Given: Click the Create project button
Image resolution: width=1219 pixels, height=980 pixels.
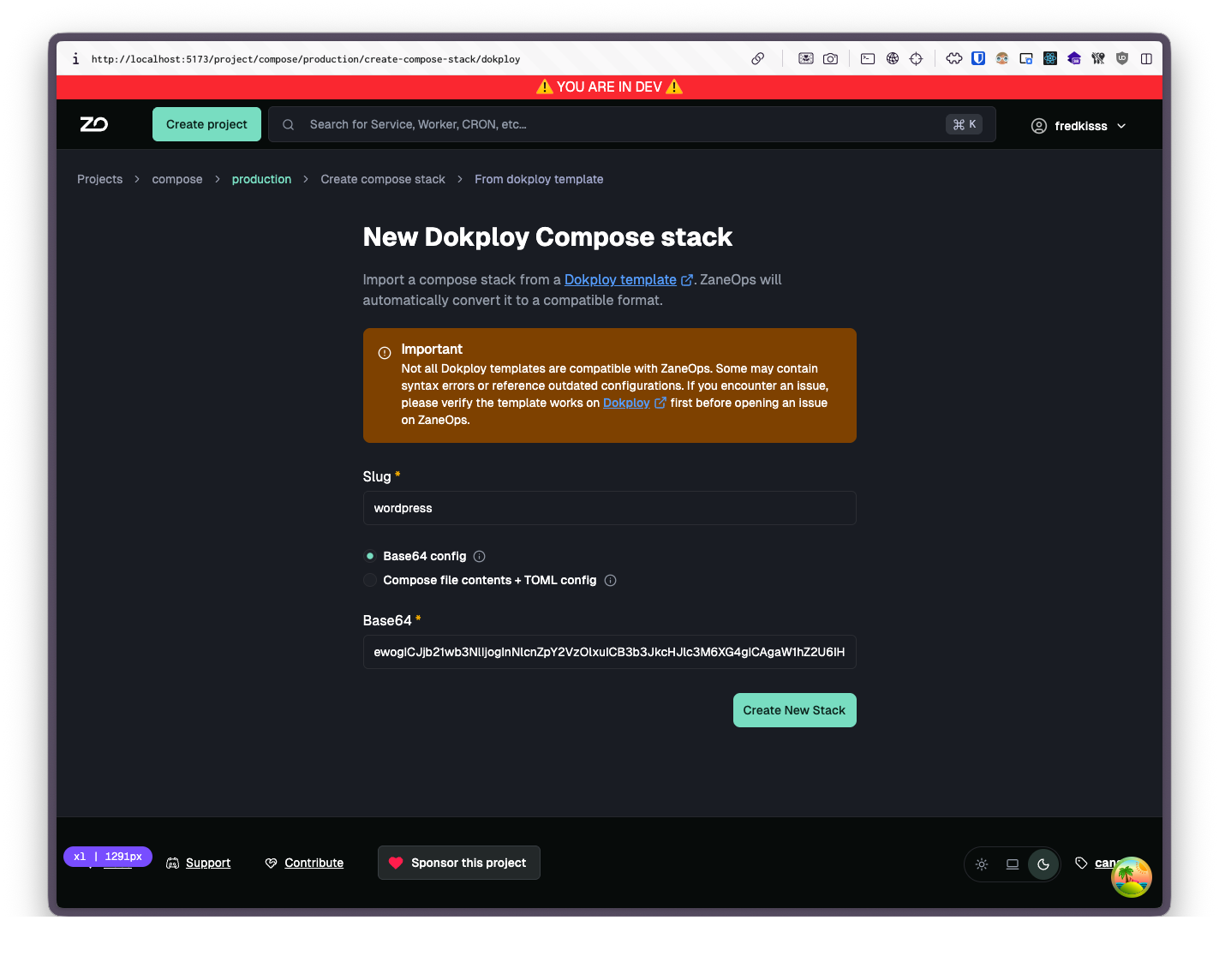Looking at the screenshot, I should 206,125.
